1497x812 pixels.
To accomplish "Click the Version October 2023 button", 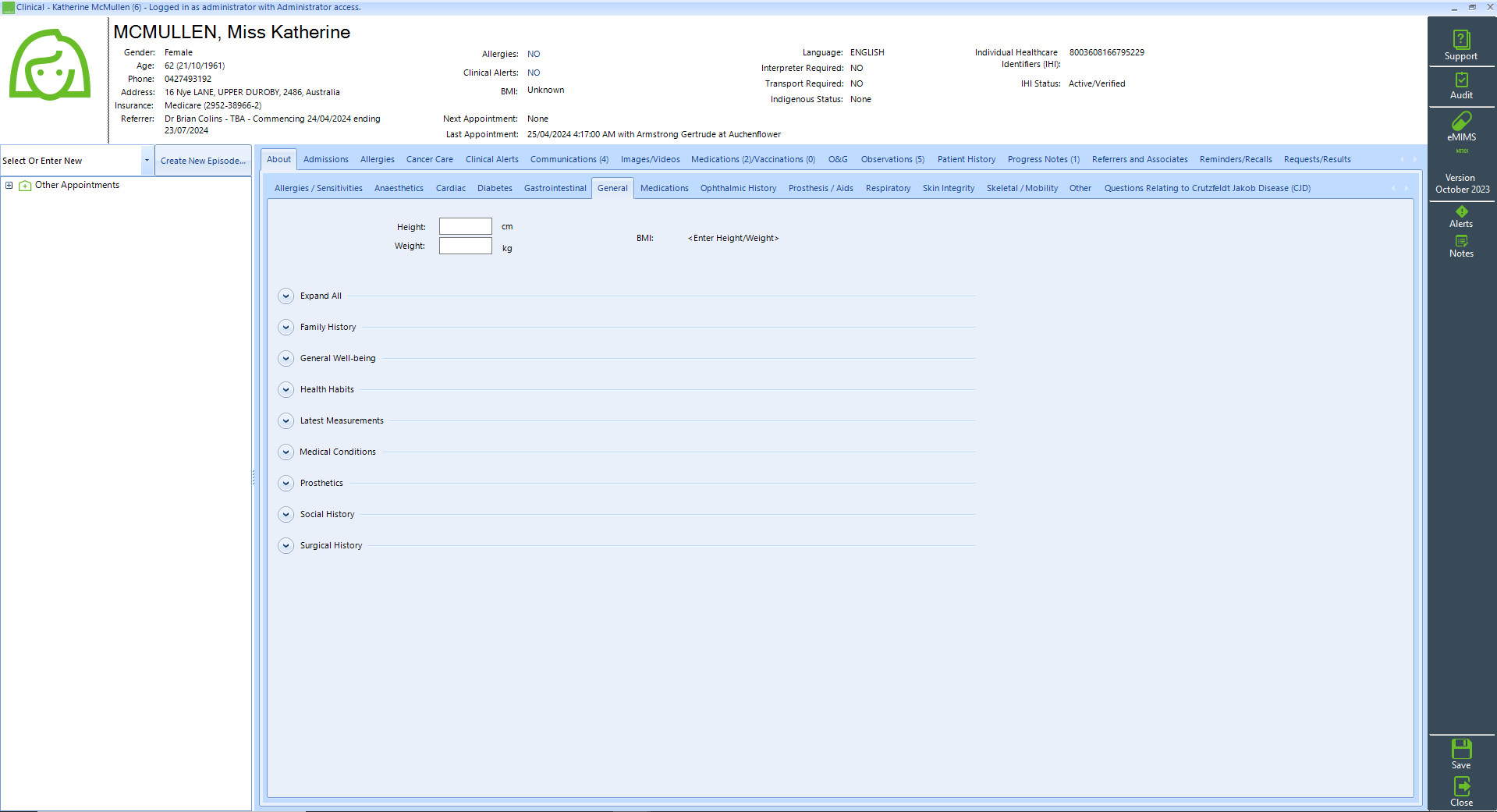I will pos(1460,183).
